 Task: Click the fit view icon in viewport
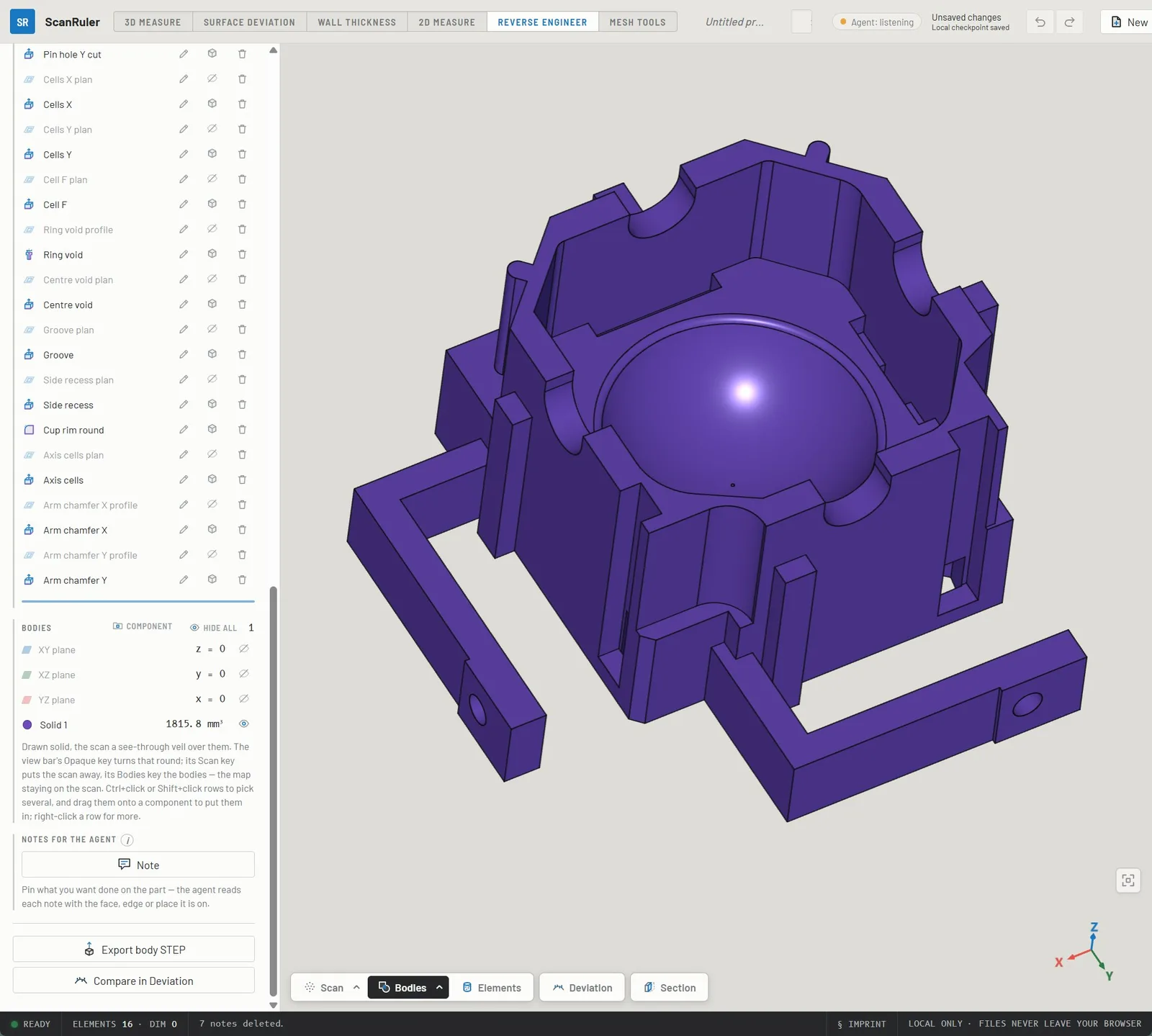(x=1128, y=880)
